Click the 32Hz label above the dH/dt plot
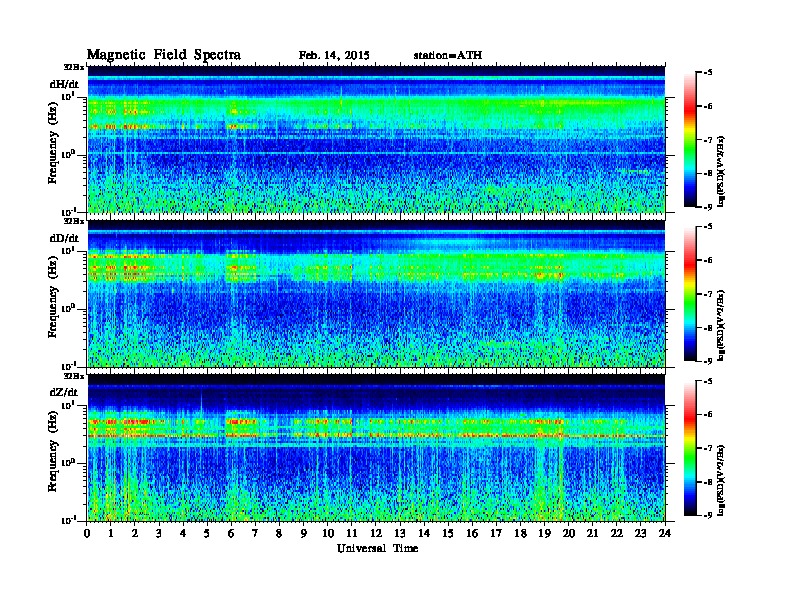The height and width of the screenshot is (612, 792). click(x=74, y=67)
